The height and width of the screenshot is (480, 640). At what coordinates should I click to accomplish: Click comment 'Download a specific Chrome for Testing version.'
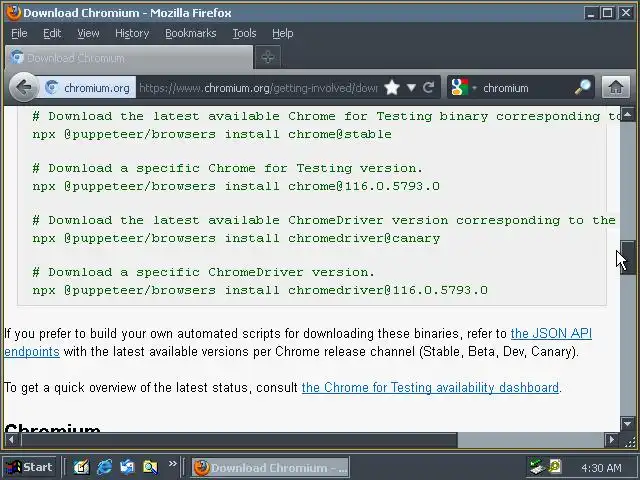click(x=227, y=168)
